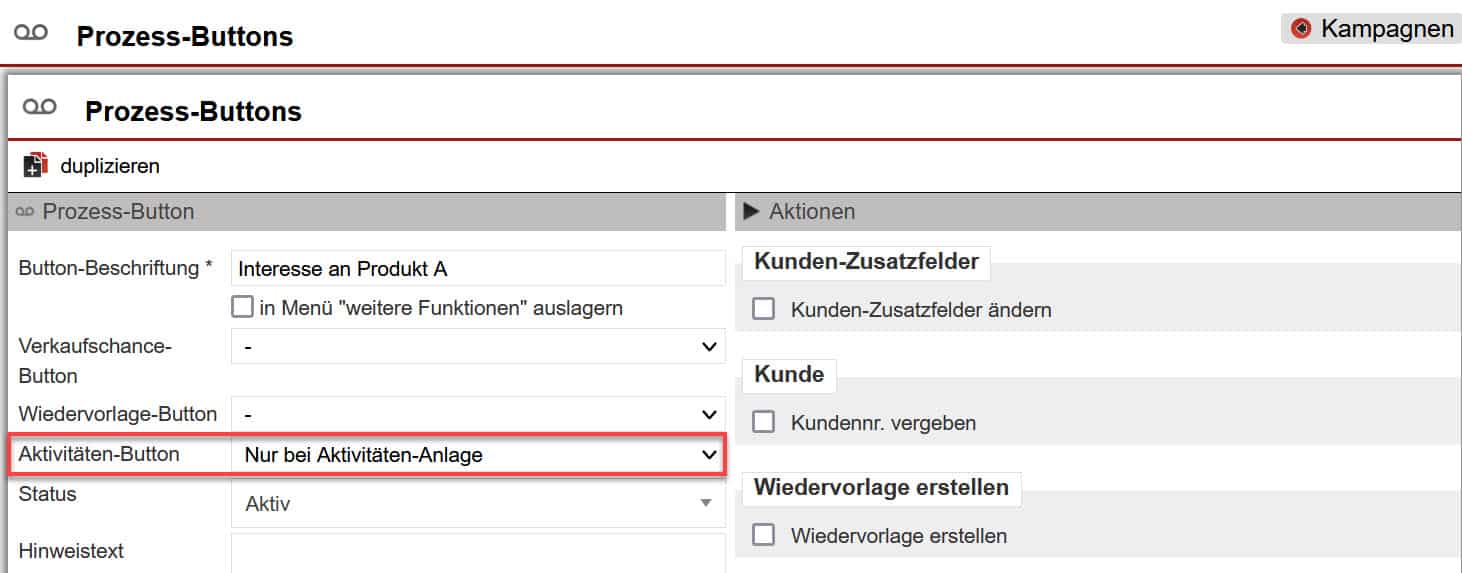Click the duplizieren copy icon
This screenshot has width=1462, height=573.
[36, 165]
